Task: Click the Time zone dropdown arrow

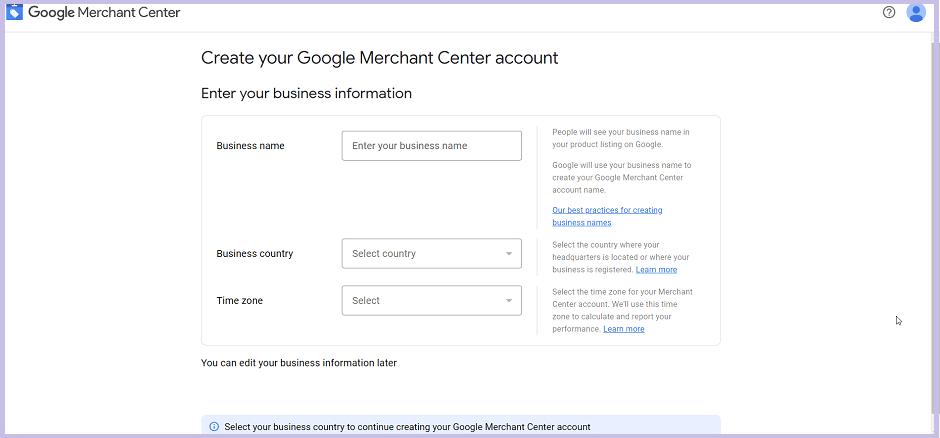Action: coord(509,301)
